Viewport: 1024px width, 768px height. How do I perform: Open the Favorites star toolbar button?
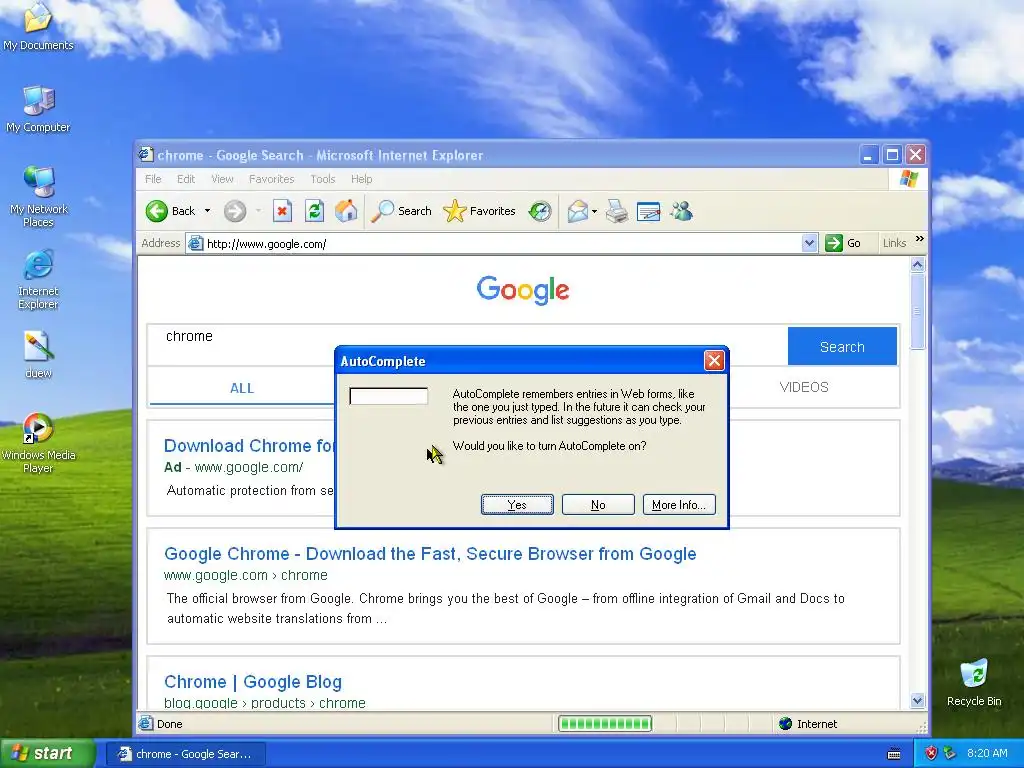[479, 211]
